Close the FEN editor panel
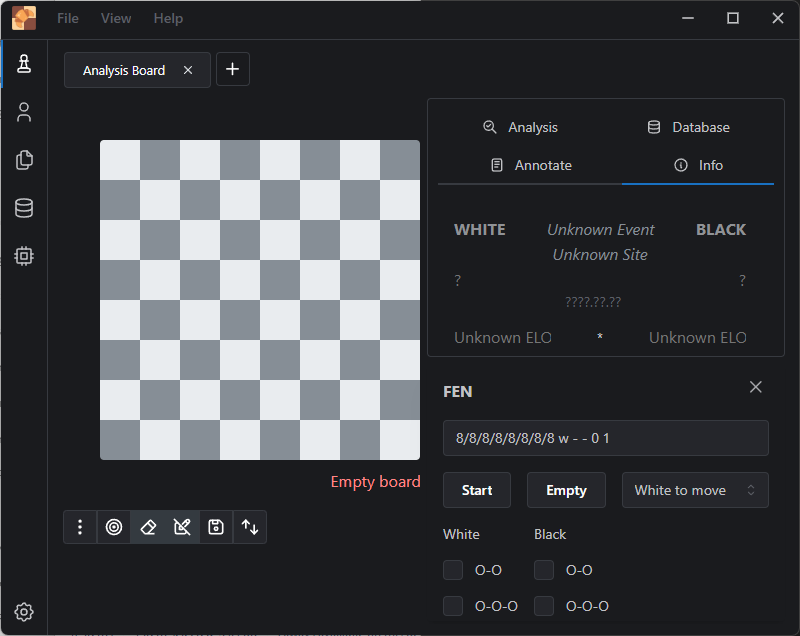This screenshot has height=636, width=800. click(x=756, y=387)
